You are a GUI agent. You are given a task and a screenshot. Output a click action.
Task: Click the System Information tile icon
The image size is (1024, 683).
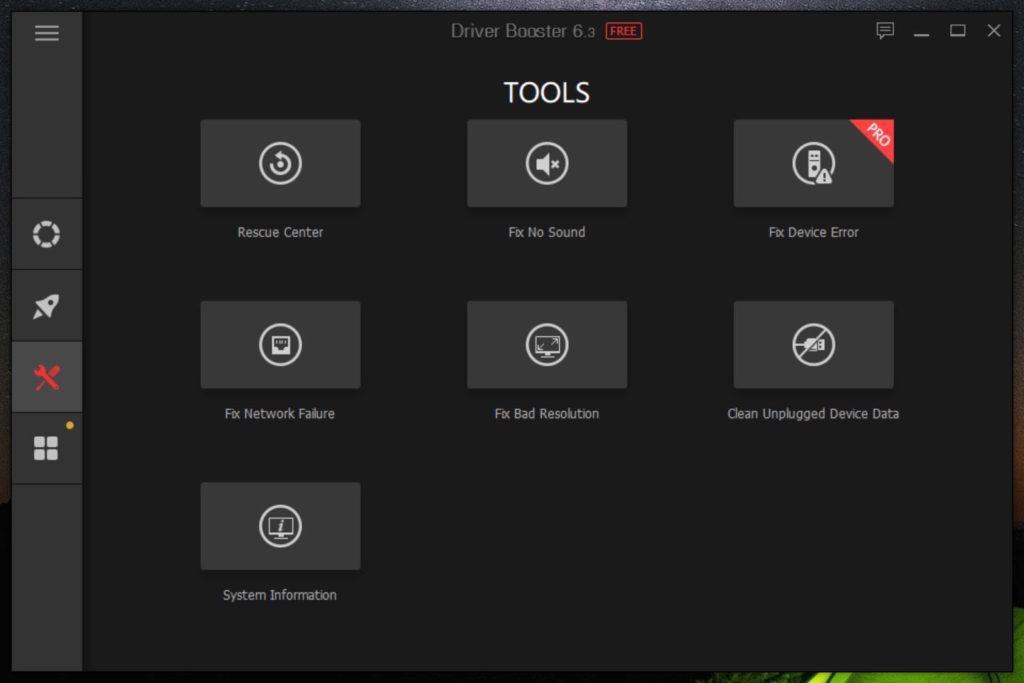[x=280, y=526]
